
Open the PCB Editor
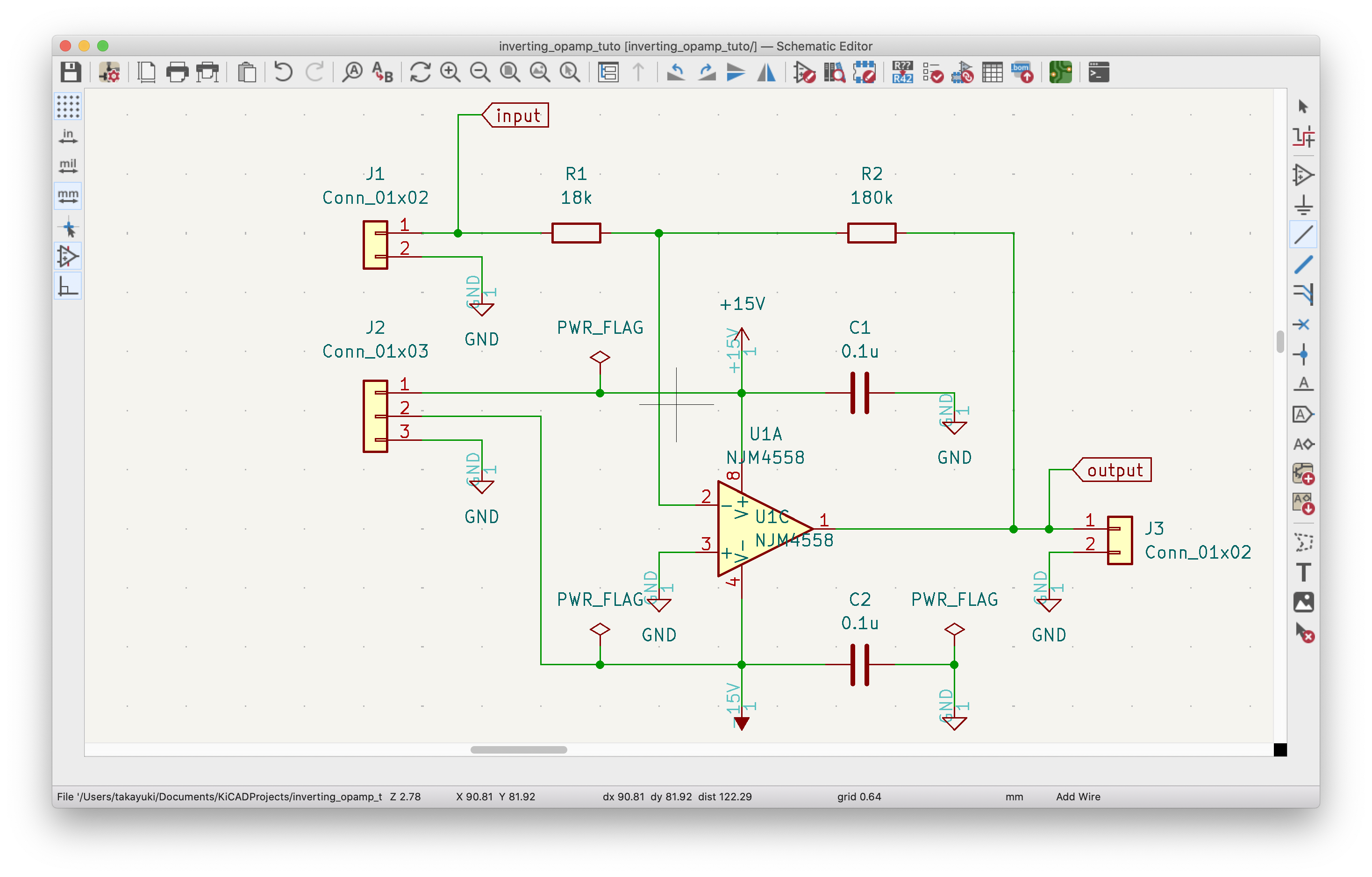(1061, 72)
